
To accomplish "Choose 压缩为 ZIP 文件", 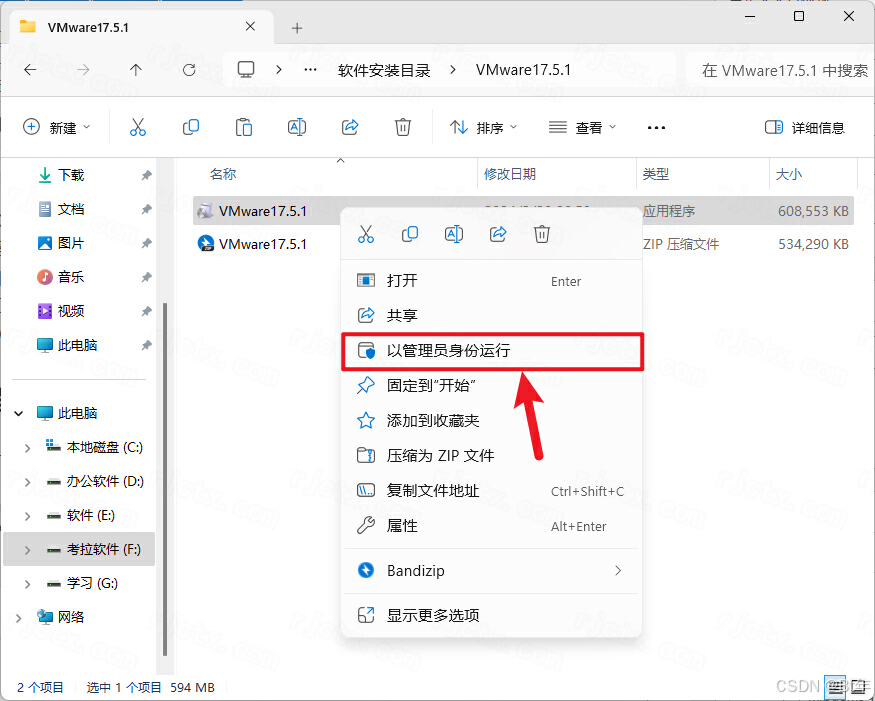I will pyautogui.click(x=491, y=455).
